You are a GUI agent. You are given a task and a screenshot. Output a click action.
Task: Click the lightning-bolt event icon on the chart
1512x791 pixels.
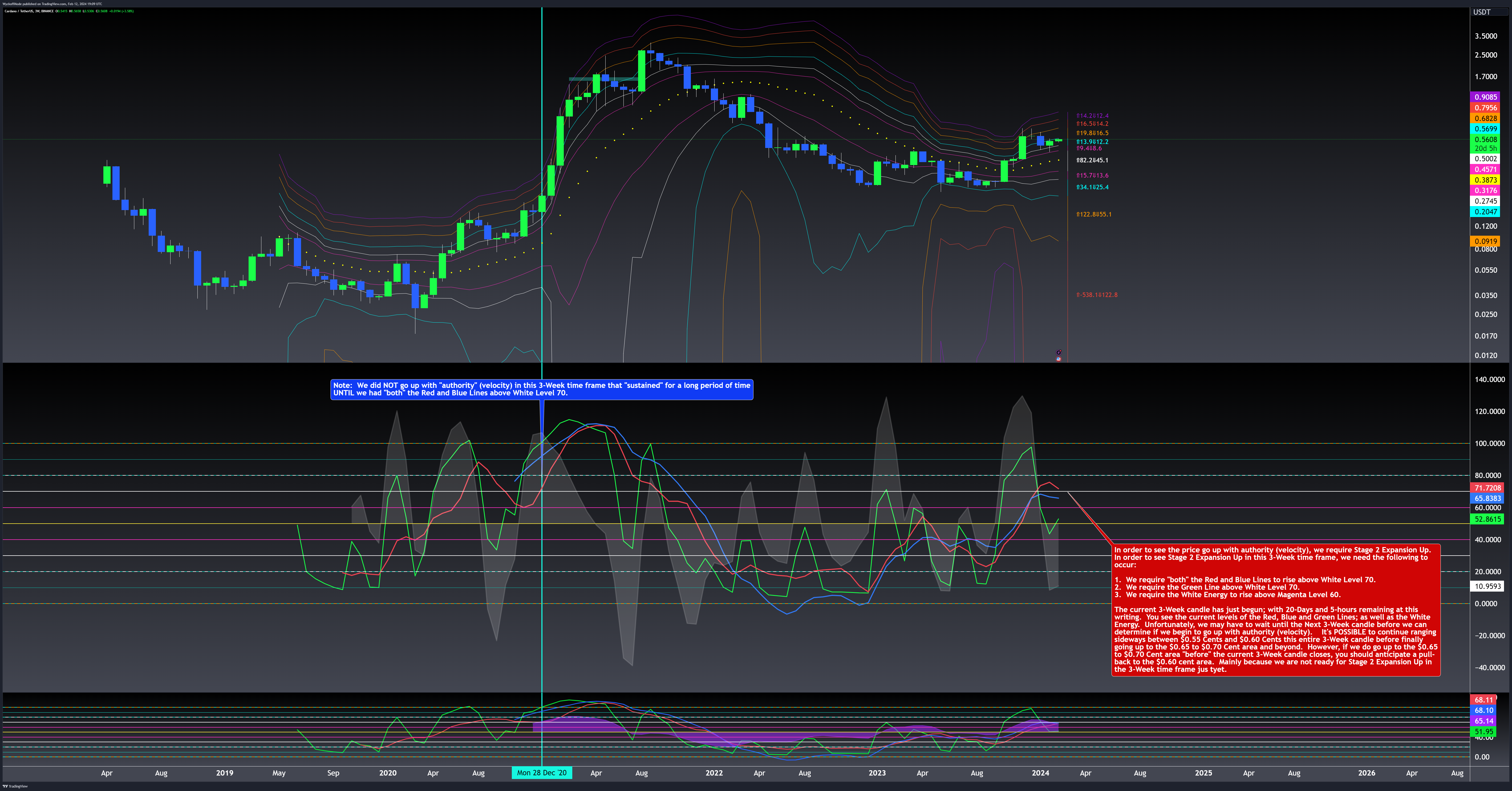tap(1059, 352)
